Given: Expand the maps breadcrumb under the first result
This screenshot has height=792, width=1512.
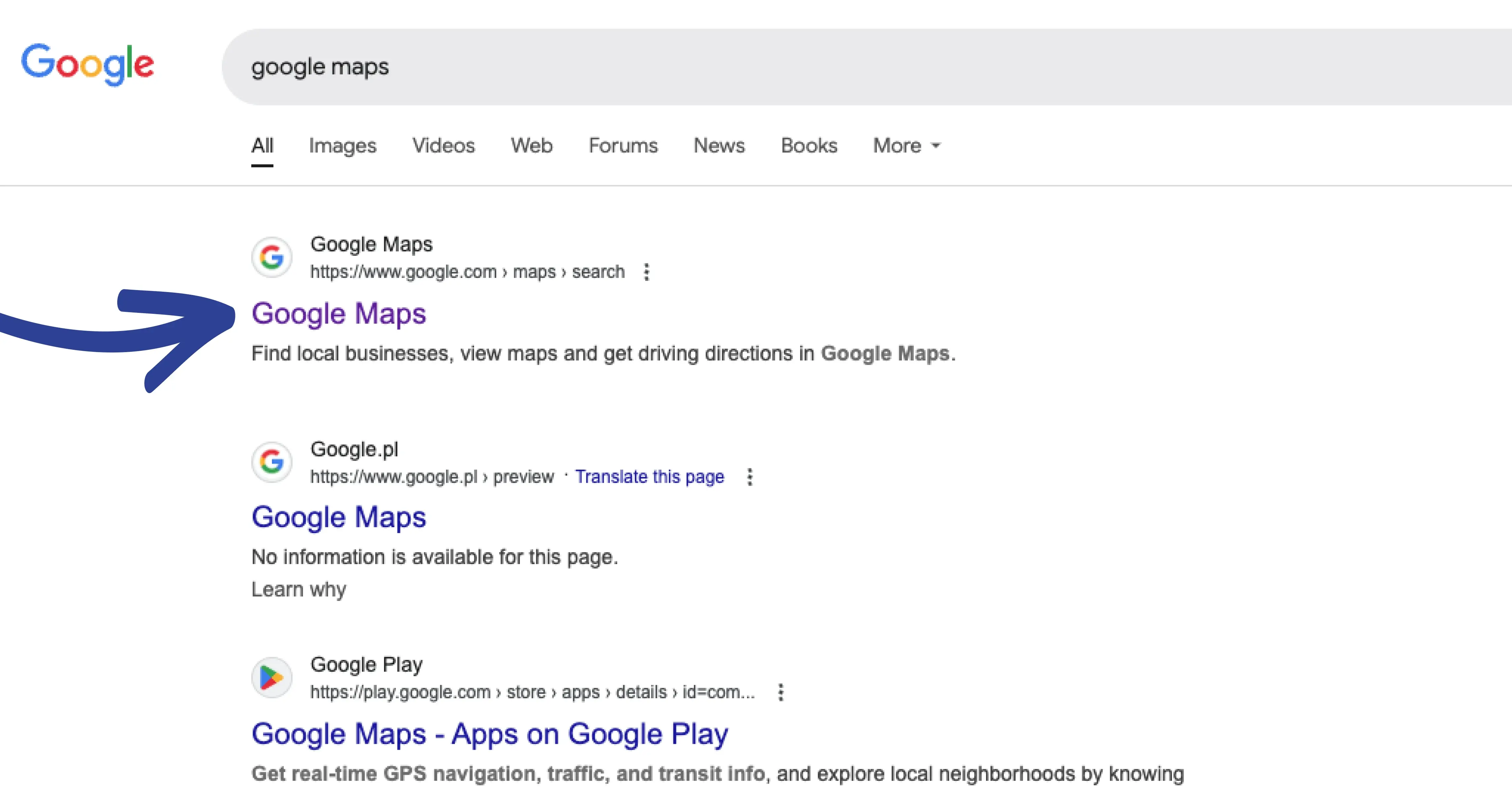Looking at the screenshot, I should pyautogui.click(x=535, y=272).
